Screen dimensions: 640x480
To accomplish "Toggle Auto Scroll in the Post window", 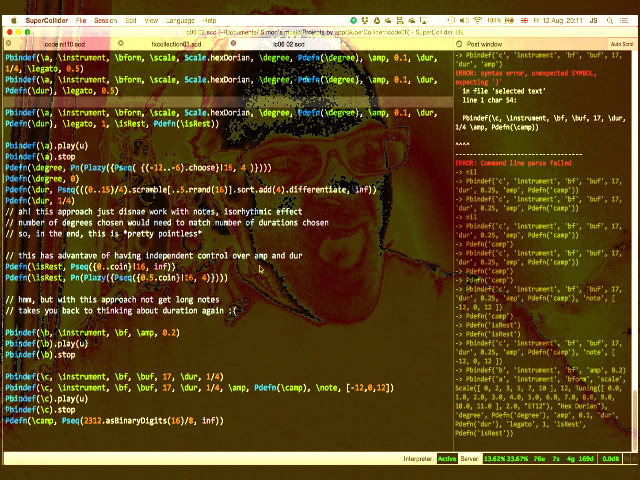I will 621,44.
